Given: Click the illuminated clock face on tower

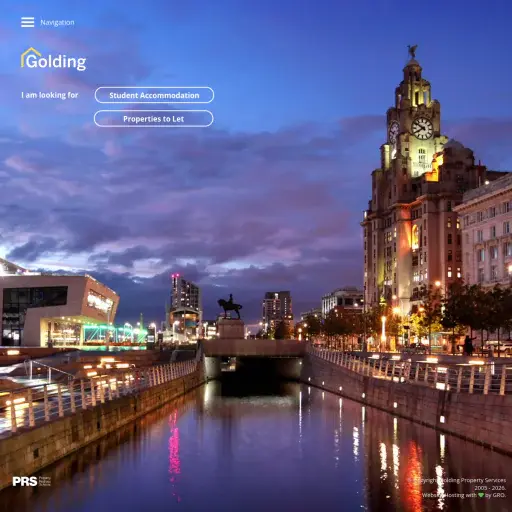Looking at the screenshot, I should pos(422,128).
